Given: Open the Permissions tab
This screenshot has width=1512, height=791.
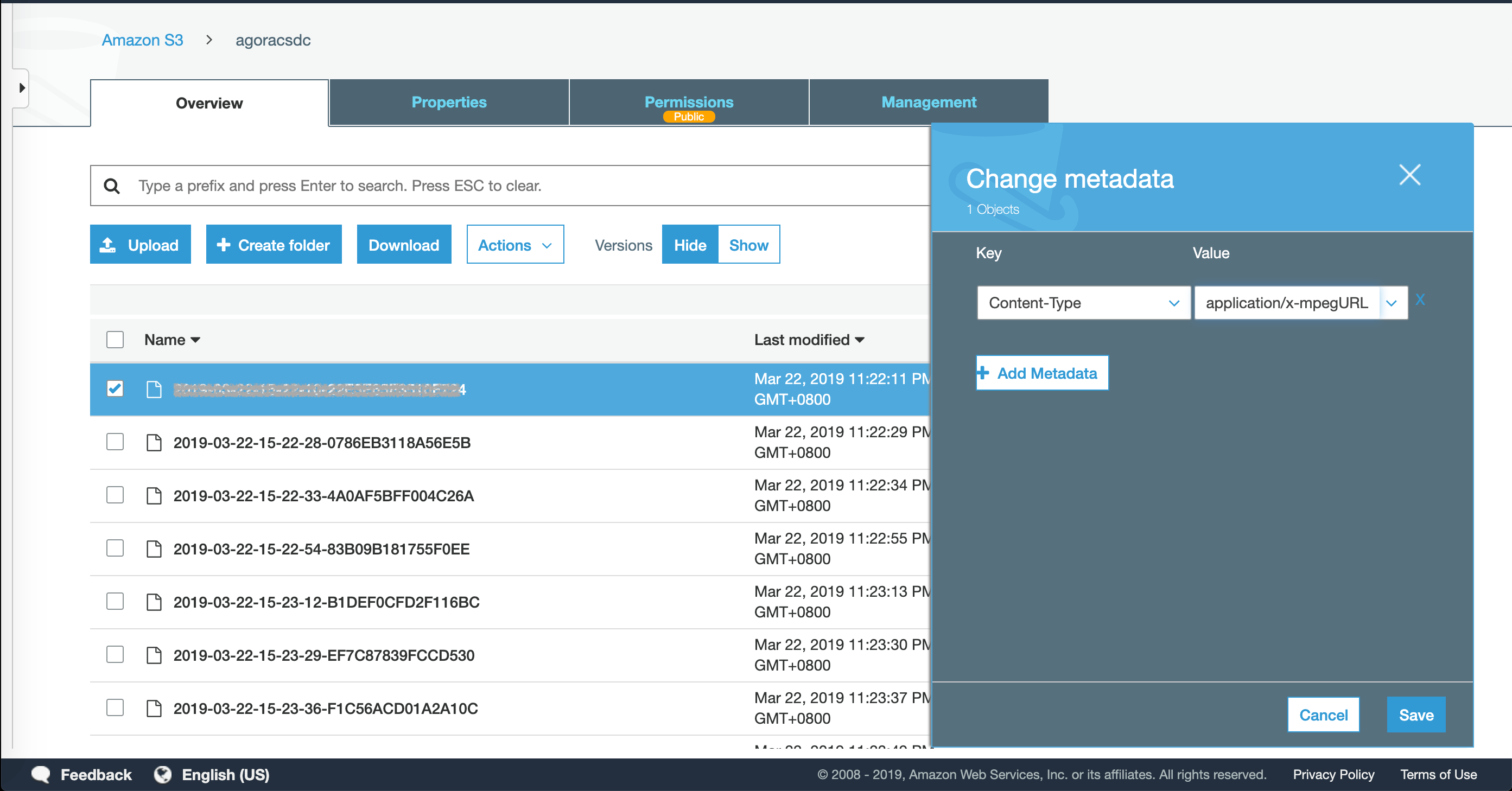Looking at the screenshot, I should 689,103.
